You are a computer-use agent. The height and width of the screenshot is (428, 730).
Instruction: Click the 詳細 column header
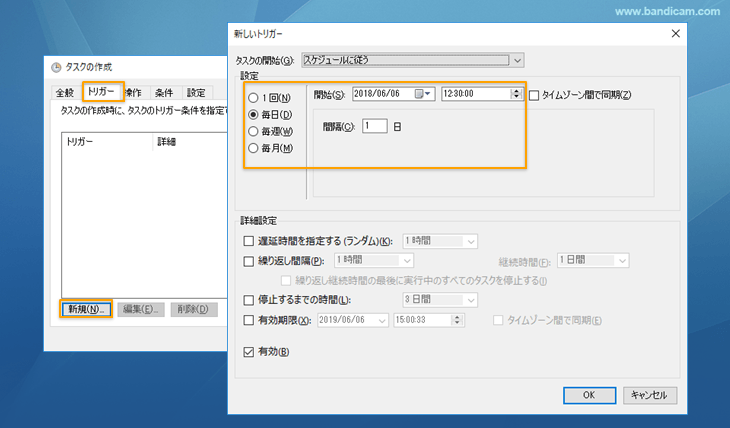click(x=191, y=142)
